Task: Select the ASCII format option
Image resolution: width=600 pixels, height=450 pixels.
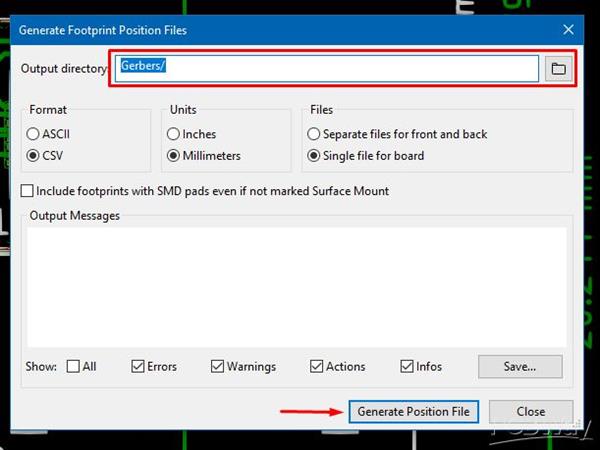Action: 34,134
